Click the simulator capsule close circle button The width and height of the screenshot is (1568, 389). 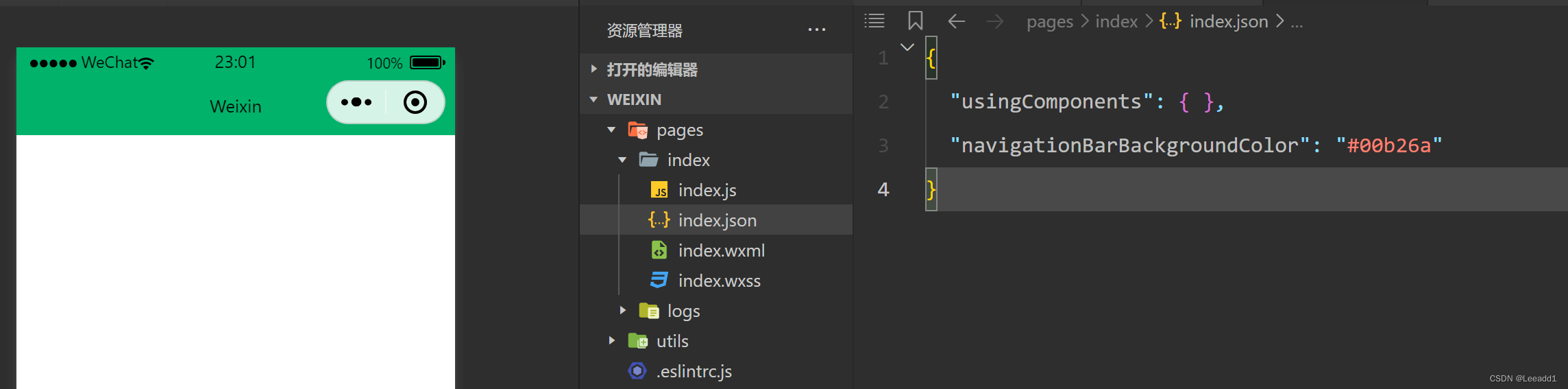(415, 102)
